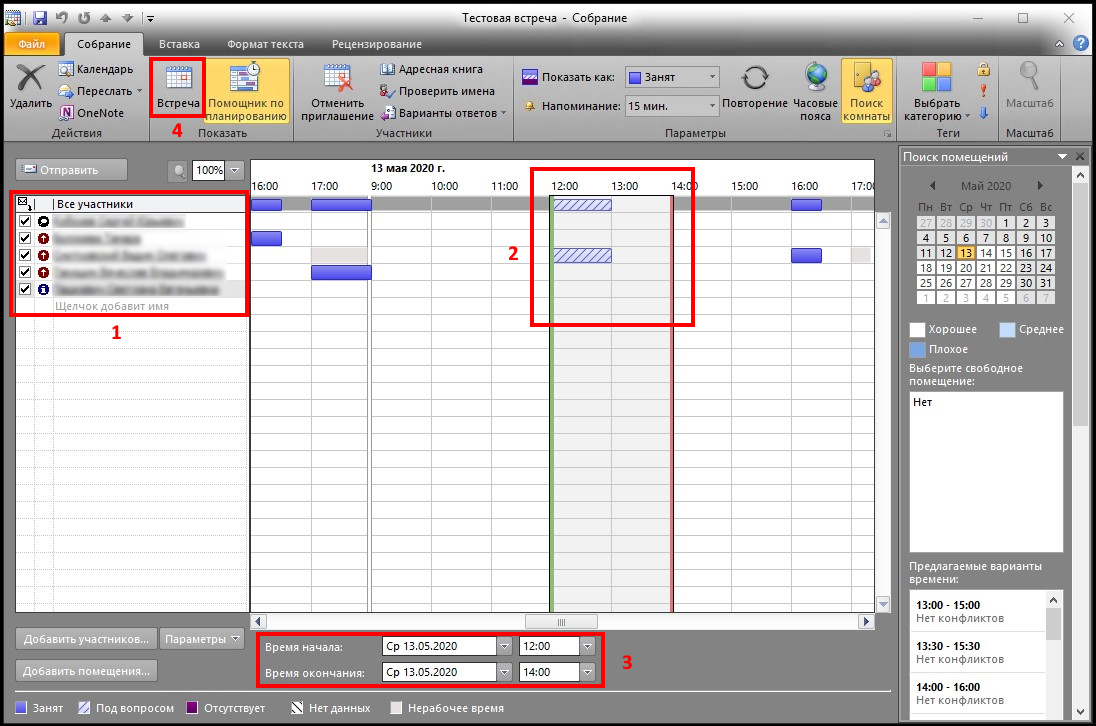Send to OneNote

coord(92,113)
